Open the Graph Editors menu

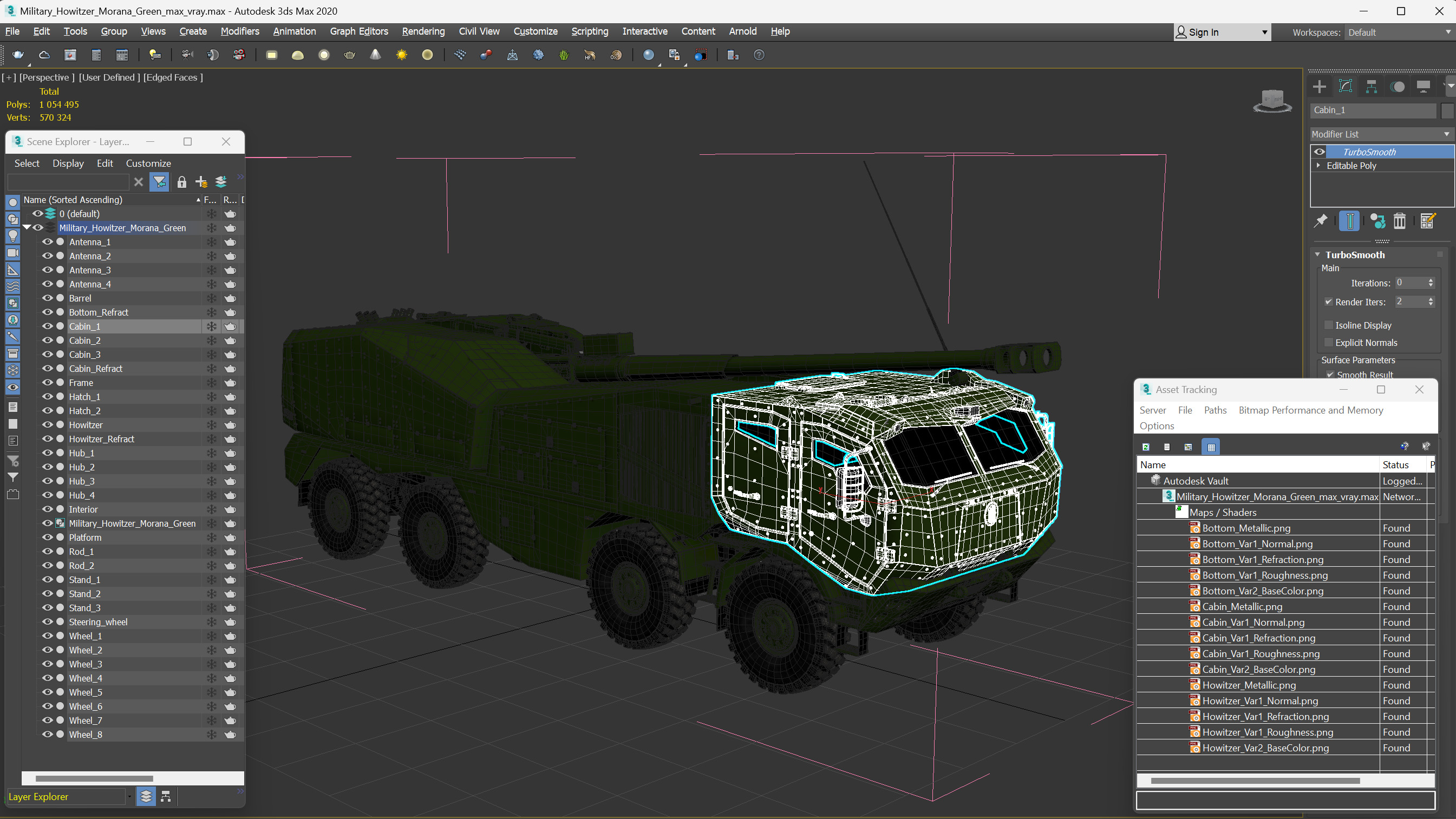tap(359, 31)
